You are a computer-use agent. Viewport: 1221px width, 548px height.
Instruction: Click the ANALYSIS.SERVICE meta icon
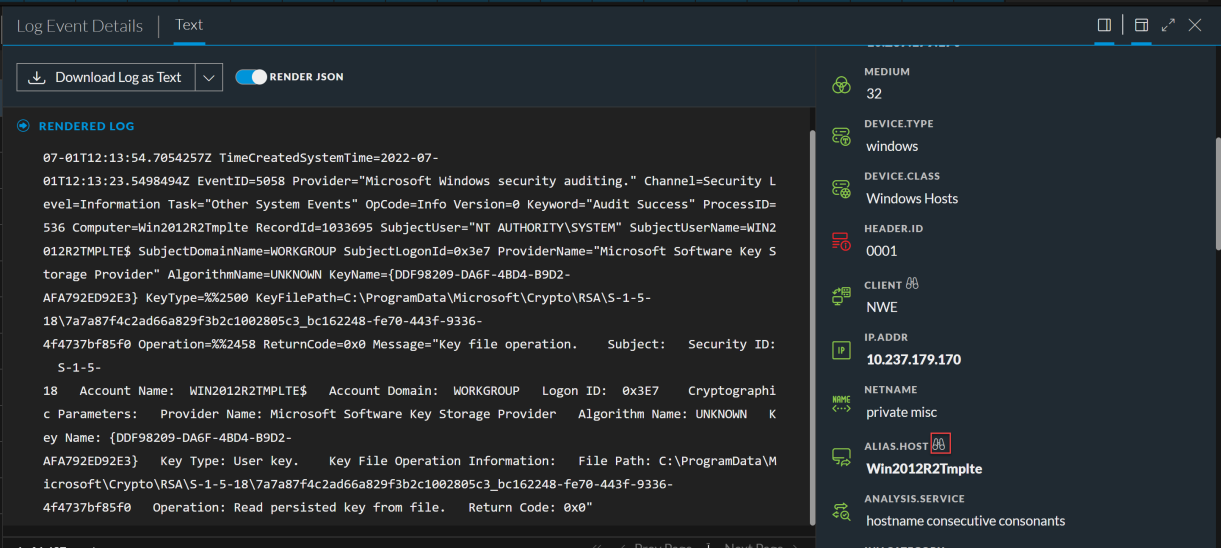point(841,511)
